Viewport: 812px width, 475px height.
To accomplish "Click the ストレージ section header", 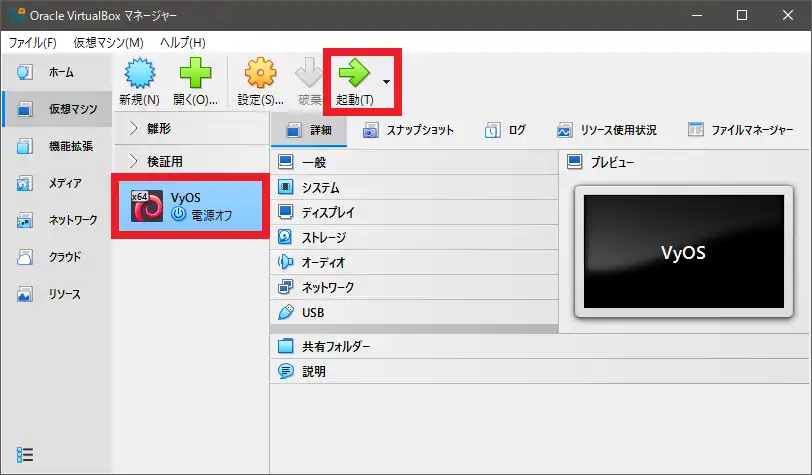I will click(414, 237).
